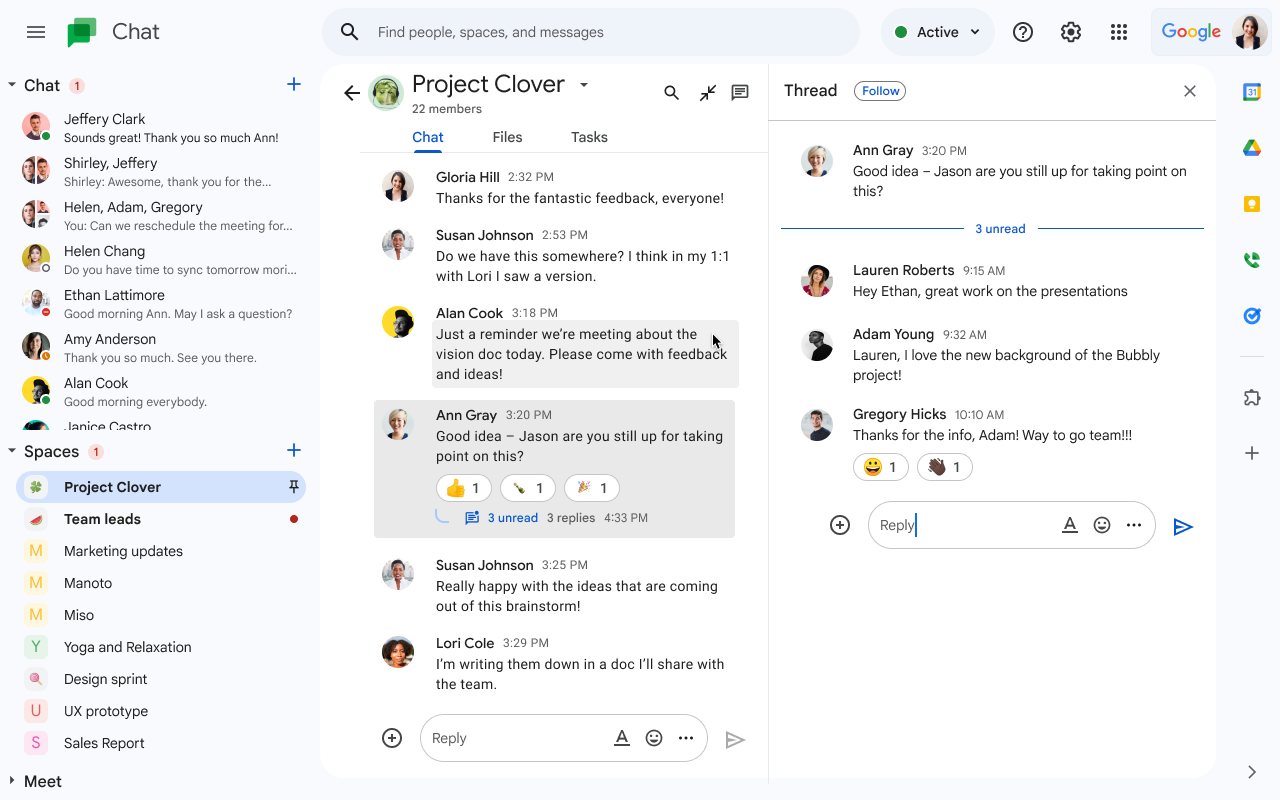
Task: Open Google account avatar in top bar
Action: point(1250,32)
